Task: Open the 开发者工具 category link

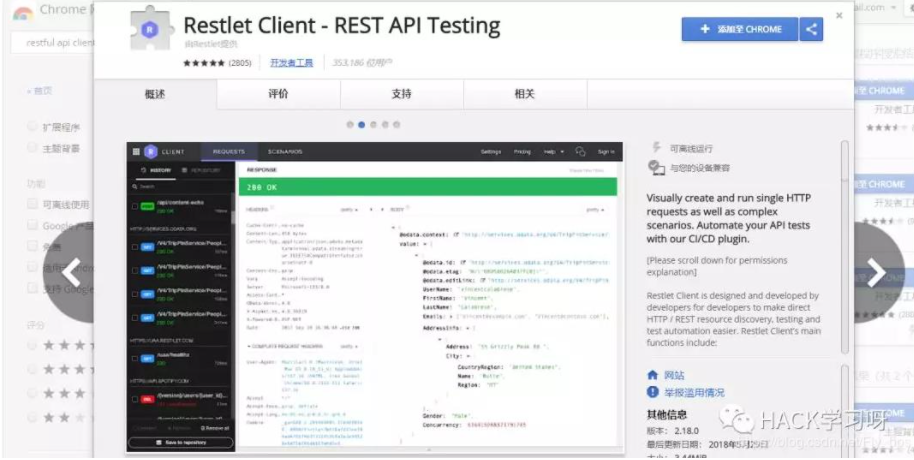Action: [x=291, y=63]
